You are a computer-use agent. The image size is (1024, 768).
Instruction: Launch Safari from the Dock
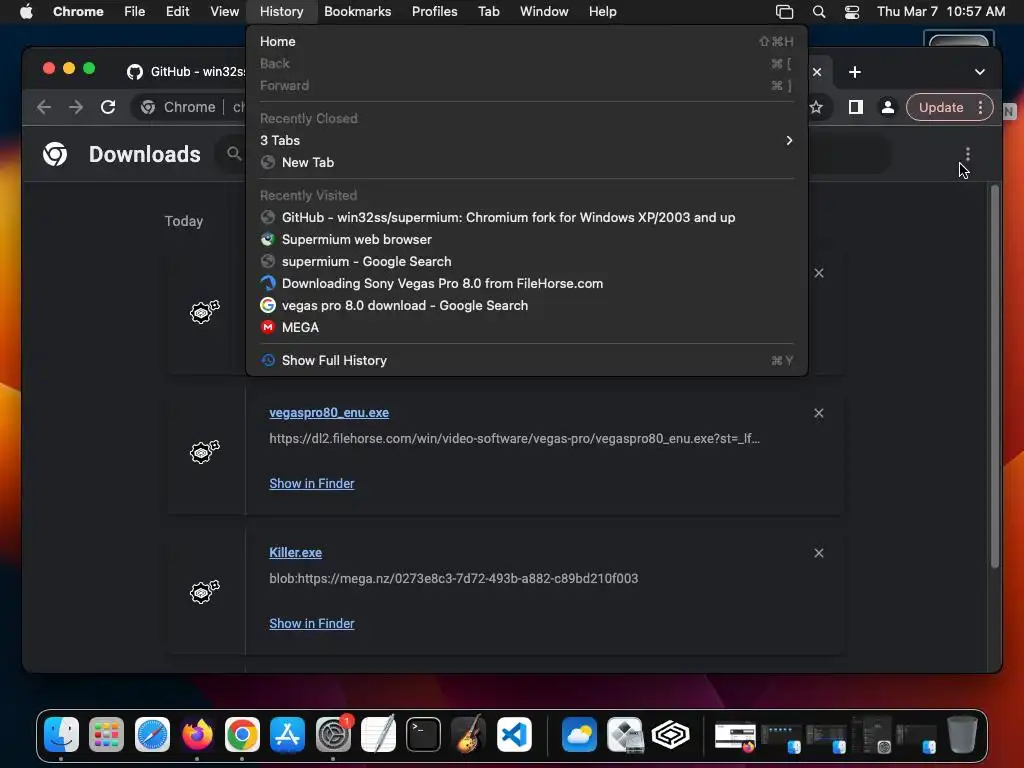152,735
